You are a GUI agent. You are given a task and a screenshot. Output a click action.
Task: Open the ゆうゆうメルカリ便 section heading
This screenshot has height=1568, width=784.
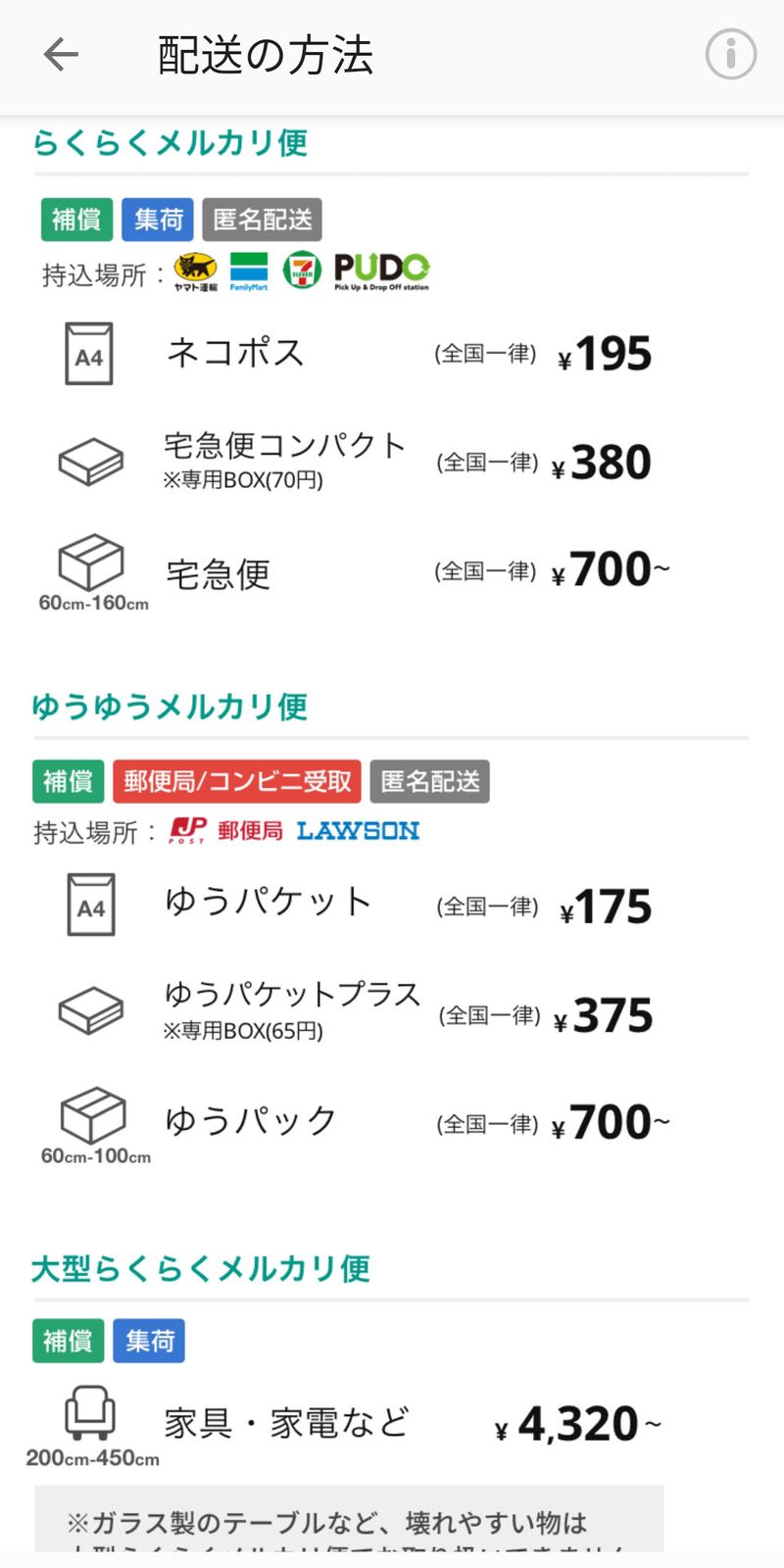pyautogui.click(x=171, y=706)
